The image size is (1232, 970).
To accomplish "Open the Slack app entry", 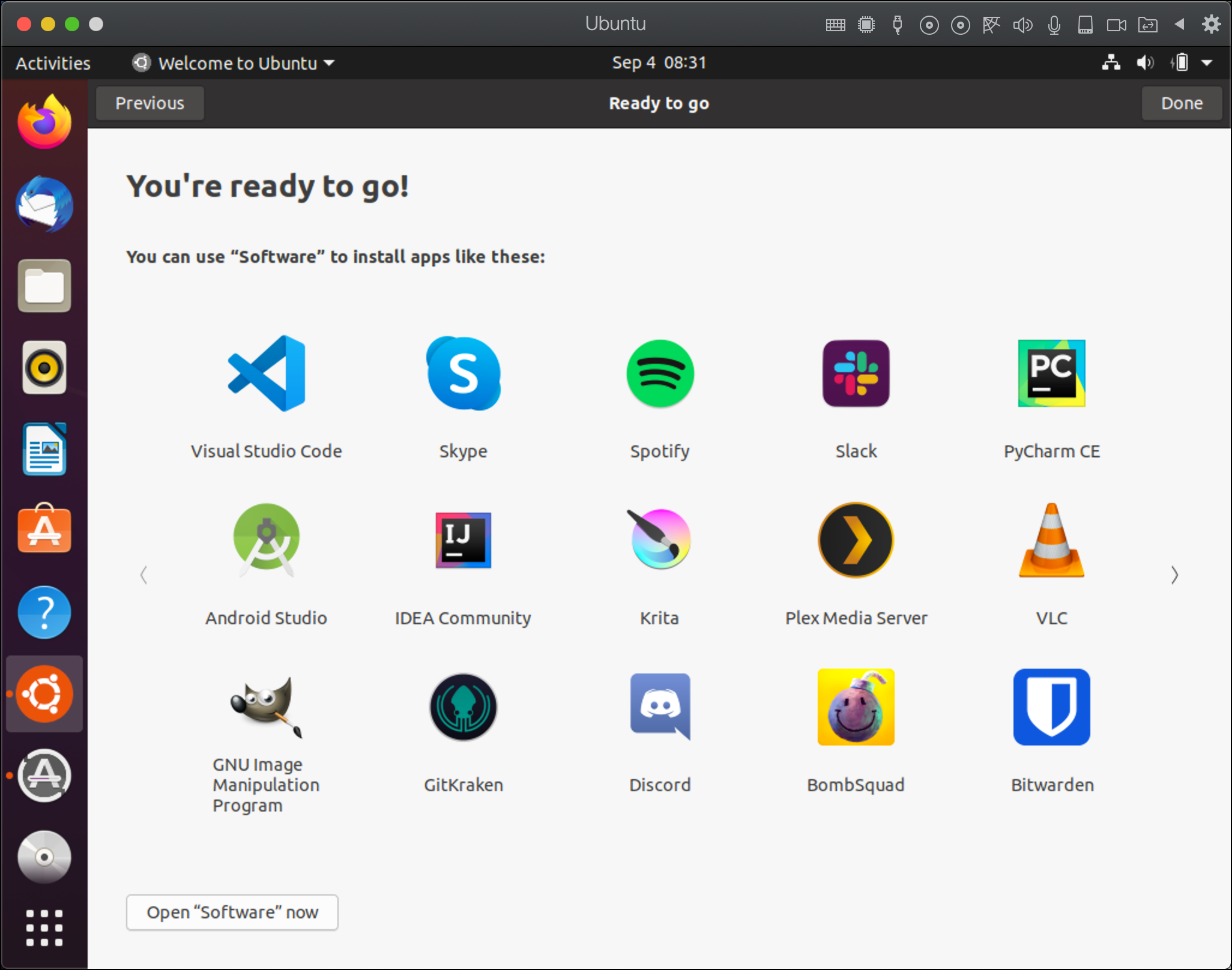I will (x=856, y=373).
